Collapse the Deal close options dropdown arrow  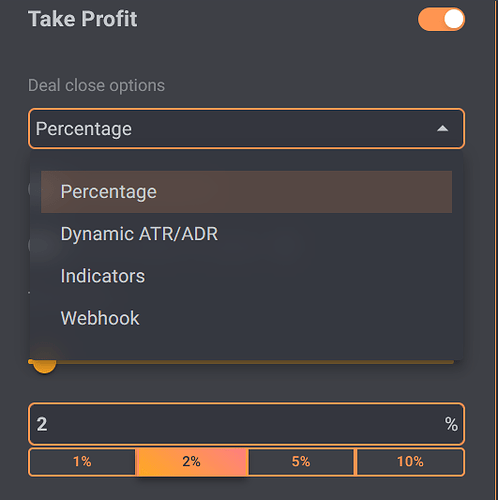point(442,128)
